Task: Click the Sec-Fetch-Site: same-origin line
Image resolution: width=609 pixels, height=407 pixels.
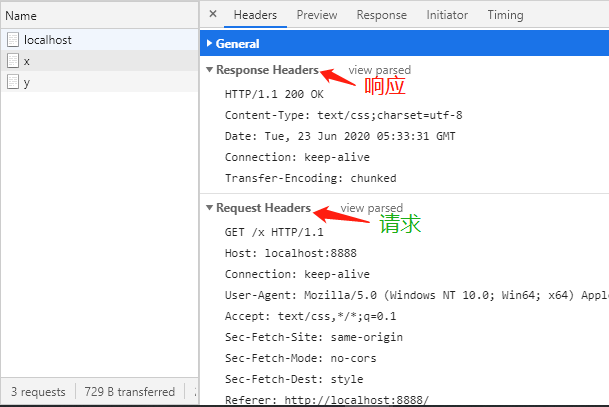Action: (313, 337)
